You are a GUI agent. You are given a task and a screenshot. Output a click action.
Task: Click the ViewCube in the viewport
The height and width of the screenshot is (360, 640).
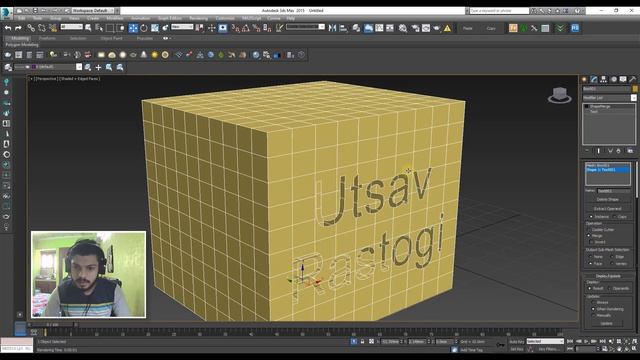point(560,95)
